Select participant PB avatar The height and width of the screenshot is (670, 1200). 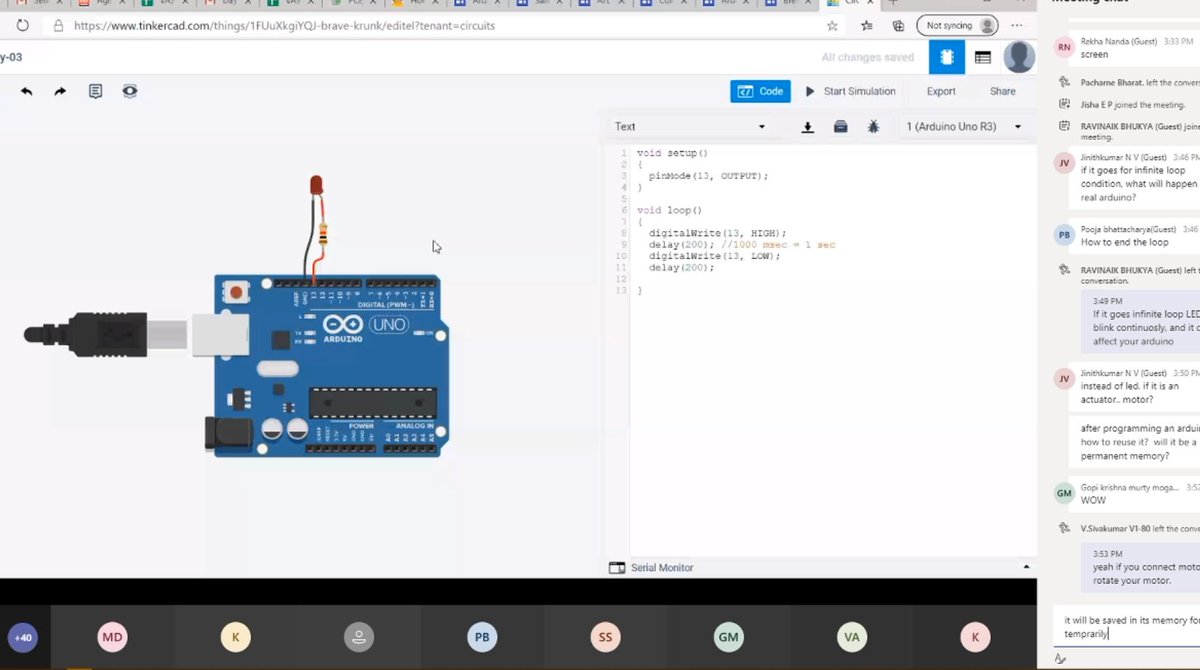click(482, 637)
